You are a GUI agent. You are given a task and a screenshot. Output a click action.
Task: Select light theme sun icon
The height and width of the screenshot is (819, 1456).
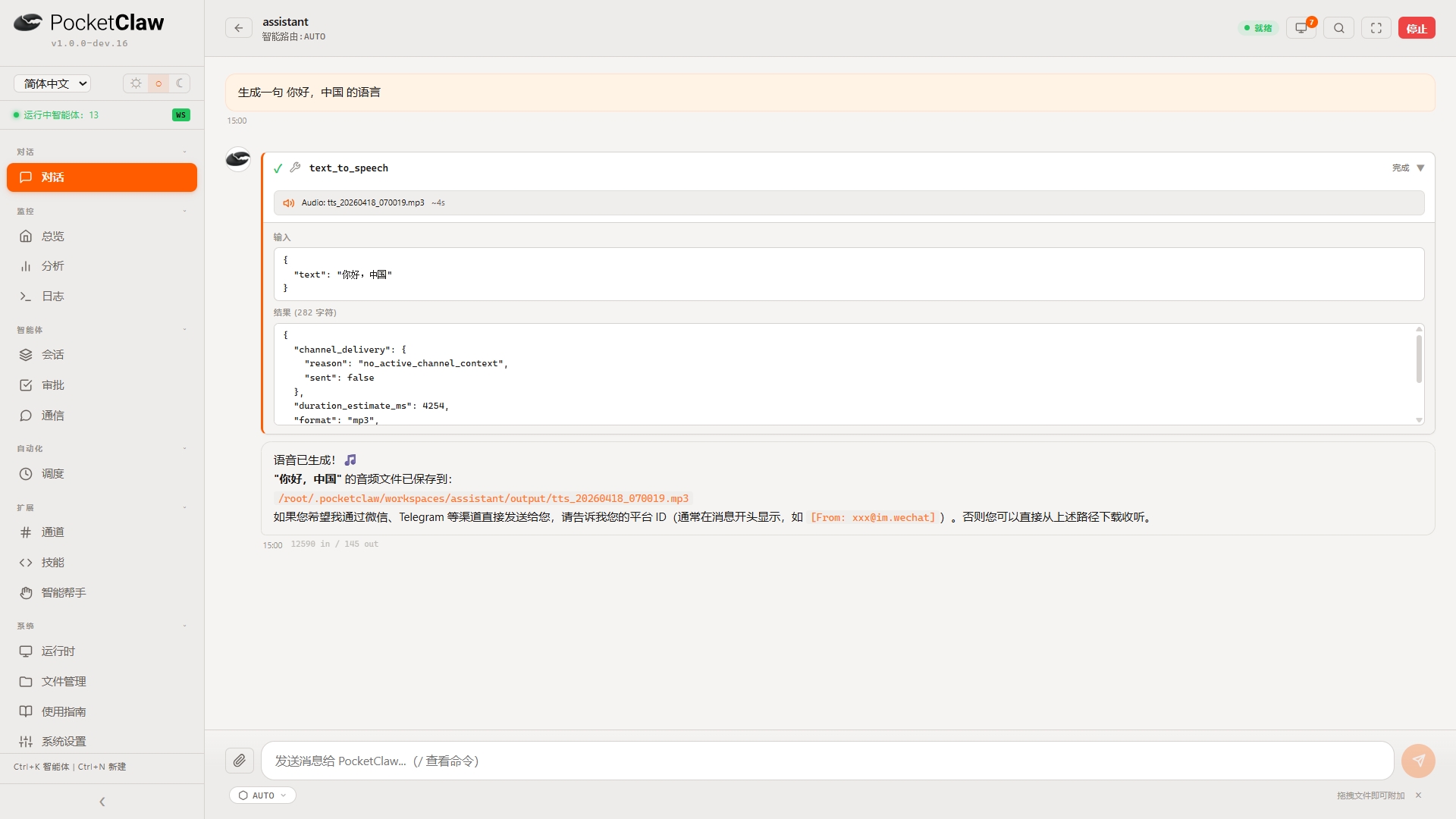[x=136, y=83]
